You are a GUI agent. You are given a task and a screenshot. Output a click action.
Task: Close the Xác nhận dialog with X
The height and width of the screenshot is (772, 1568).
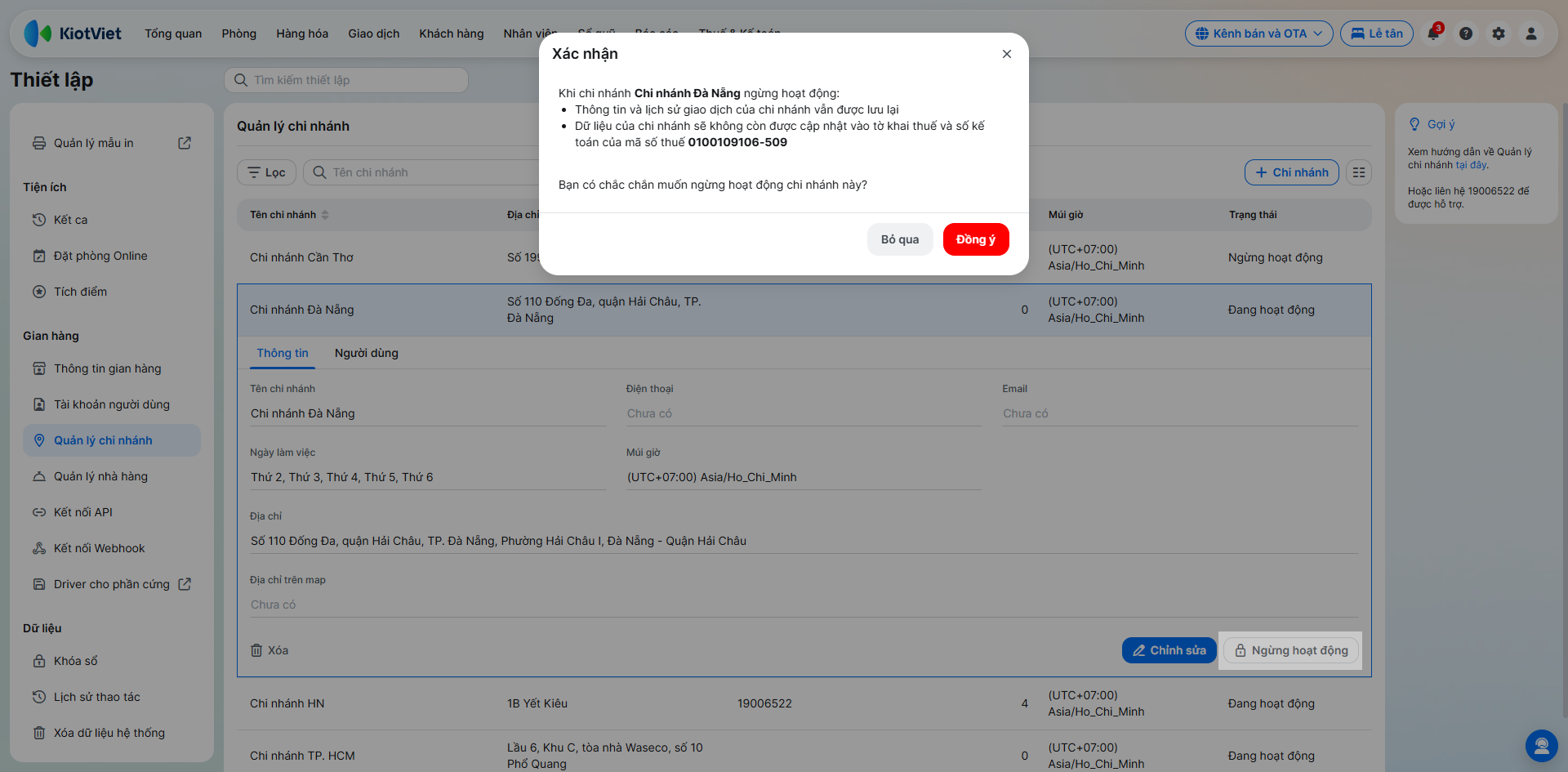(x=1007, y=54)
